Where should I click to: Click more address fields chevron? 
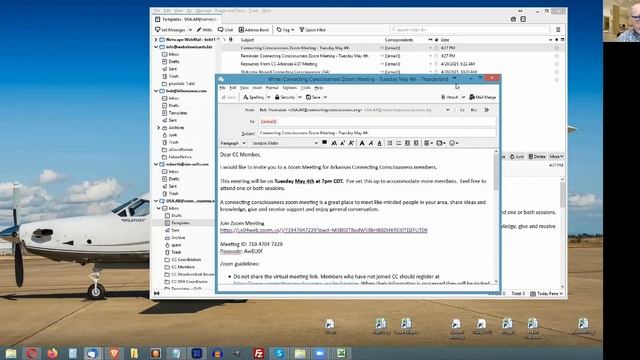[487, 110]
